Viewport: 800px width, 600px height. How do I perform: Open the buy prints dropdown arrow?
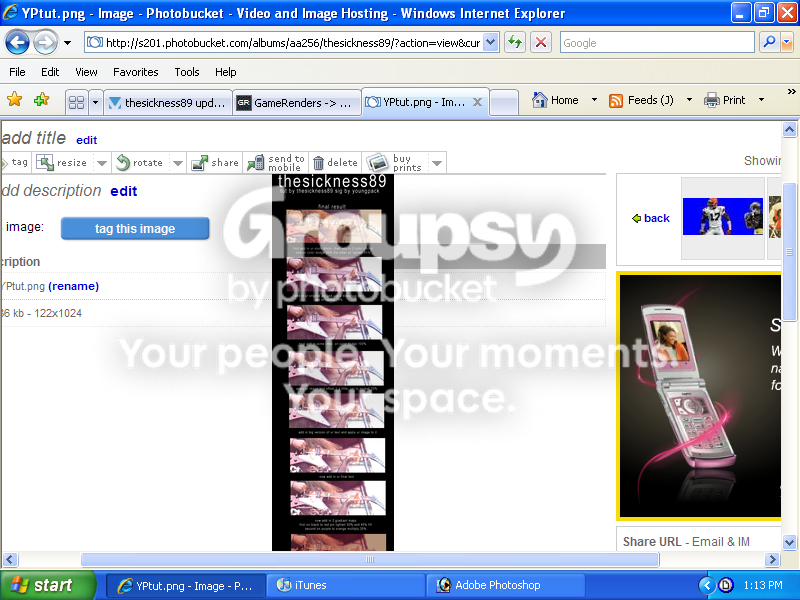click(437, 163)
